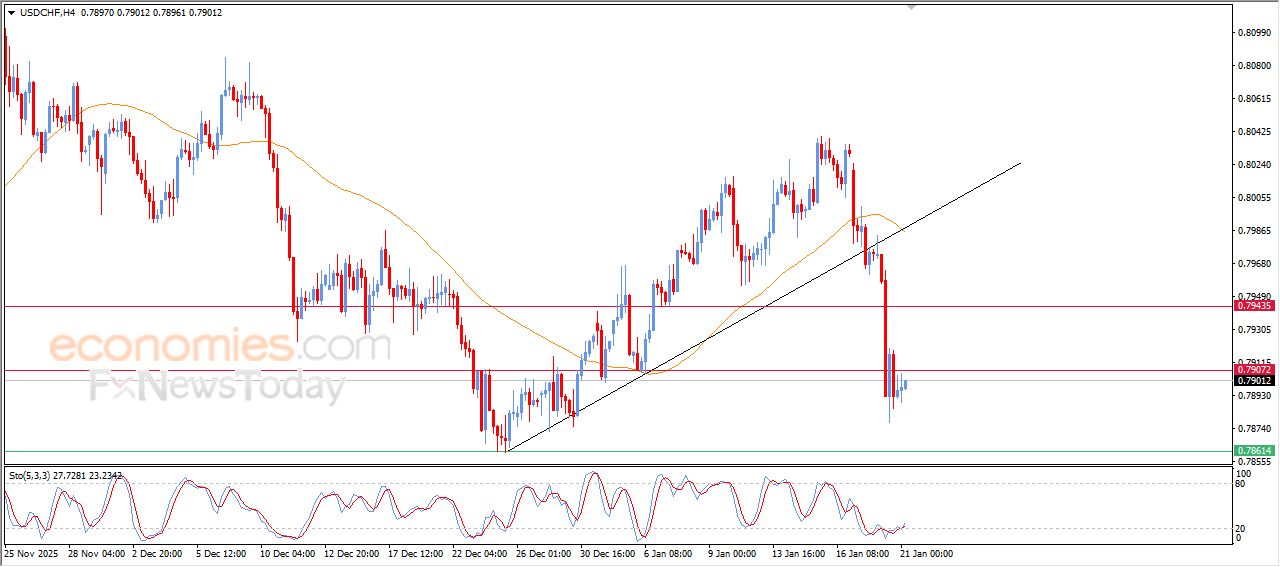Click the black 0.79012 current price label
1280x567 pixels.
coord(1254,381)
